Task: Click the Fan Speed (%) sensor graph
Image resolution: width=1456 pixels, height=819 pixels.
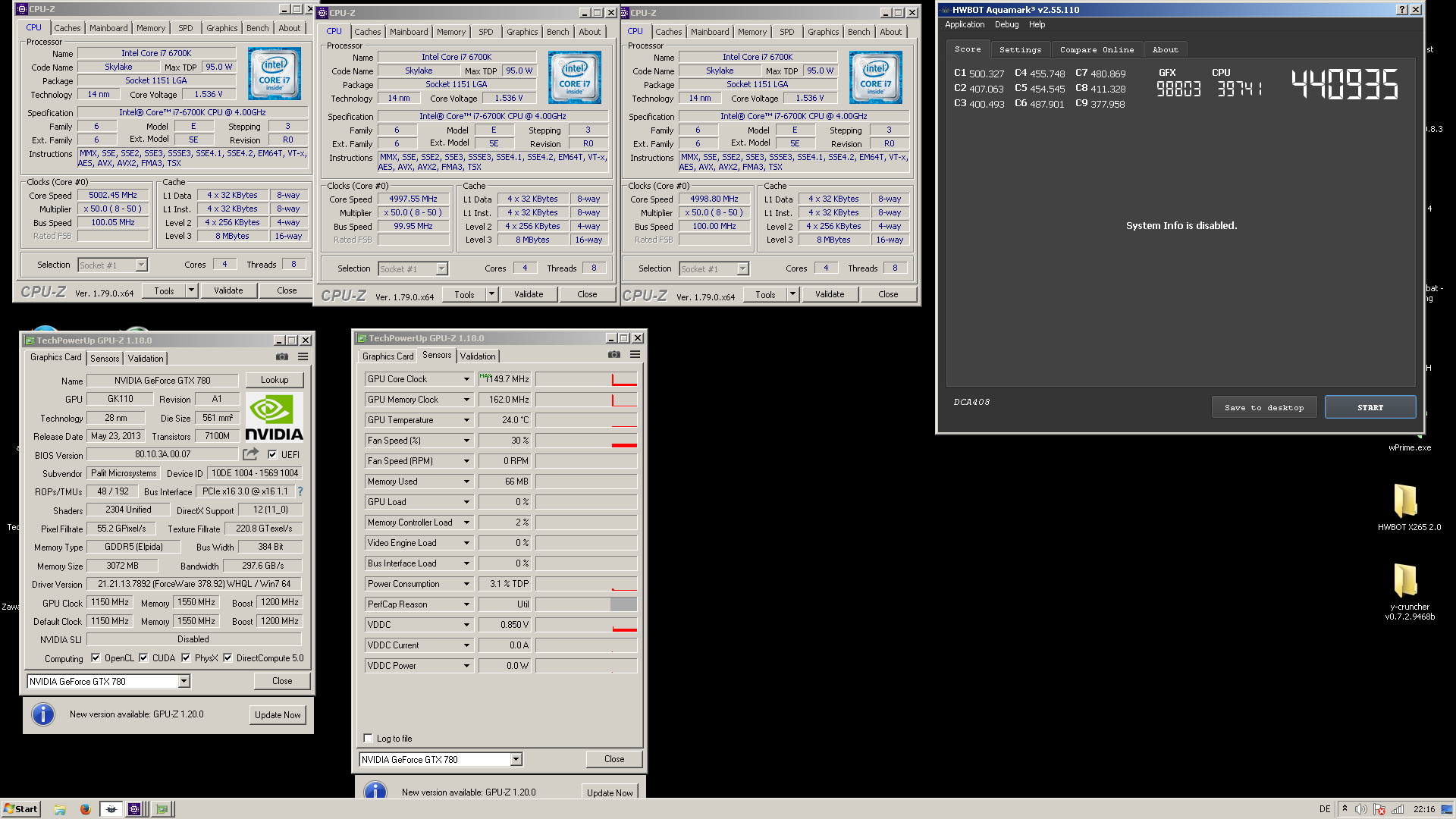Action: click(x=586, y=441)
